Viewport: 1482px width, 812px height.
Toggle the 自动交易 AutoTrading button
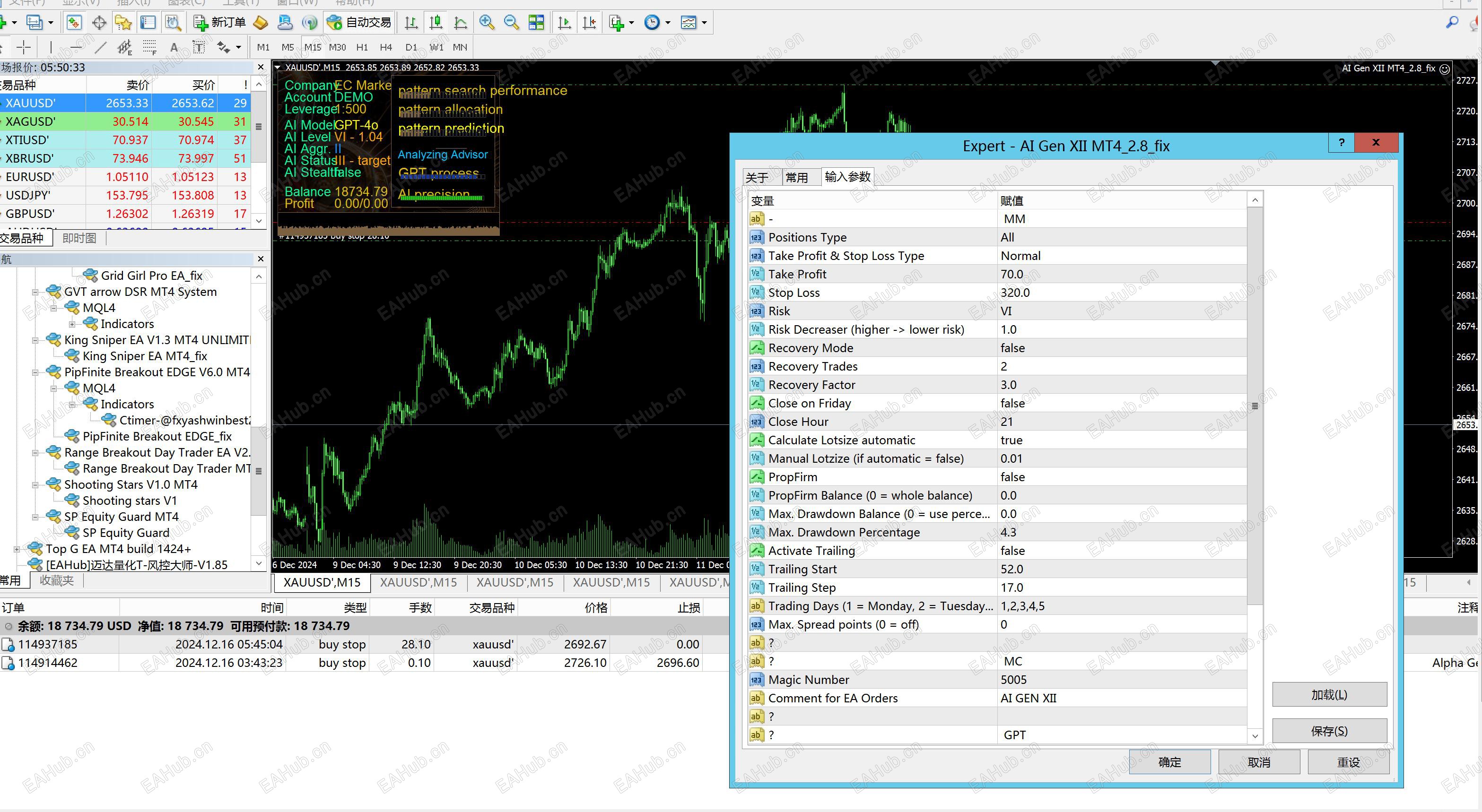click(359, 22)
